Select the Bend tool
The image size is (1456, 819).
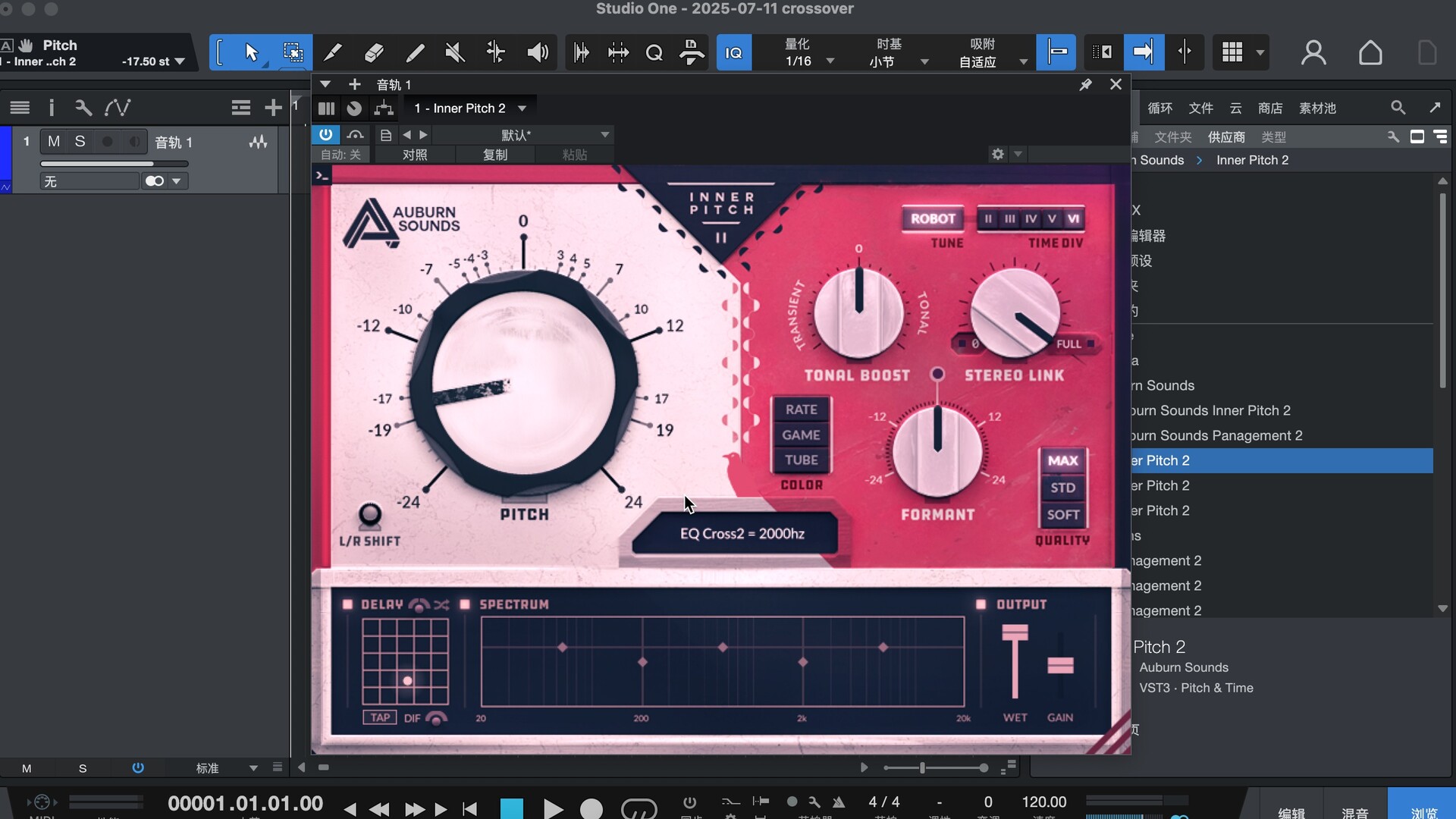pos(496,52)
